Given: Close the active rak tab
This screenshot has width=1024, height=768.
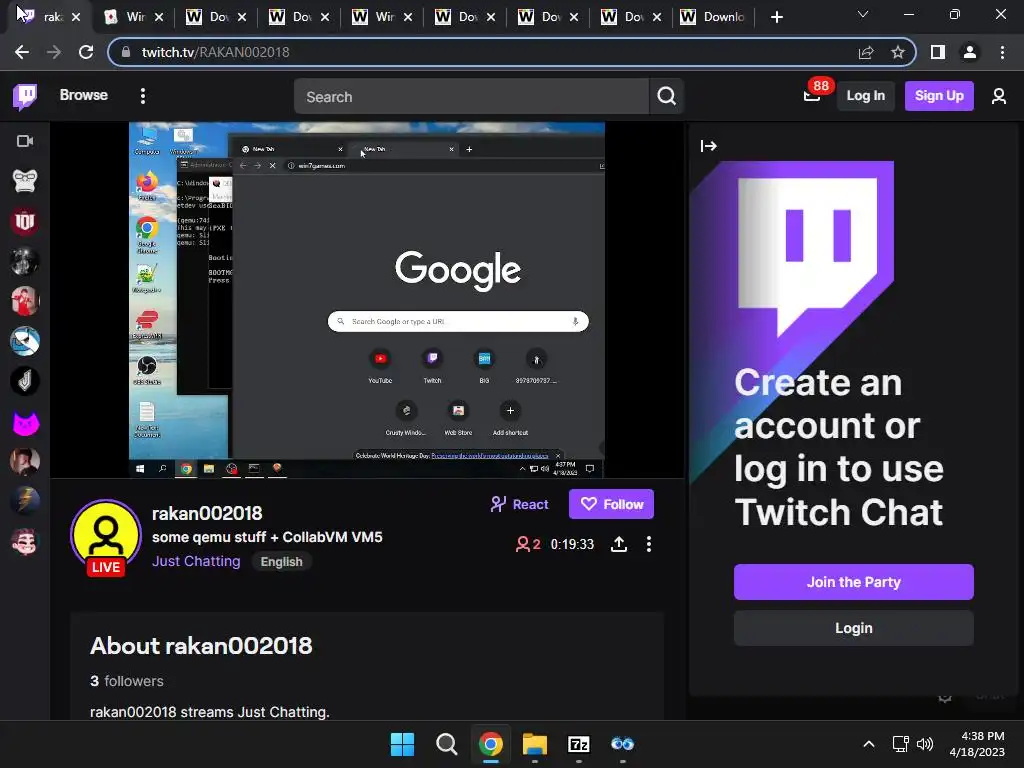Looking at the screenshot, I should [76, 17].
